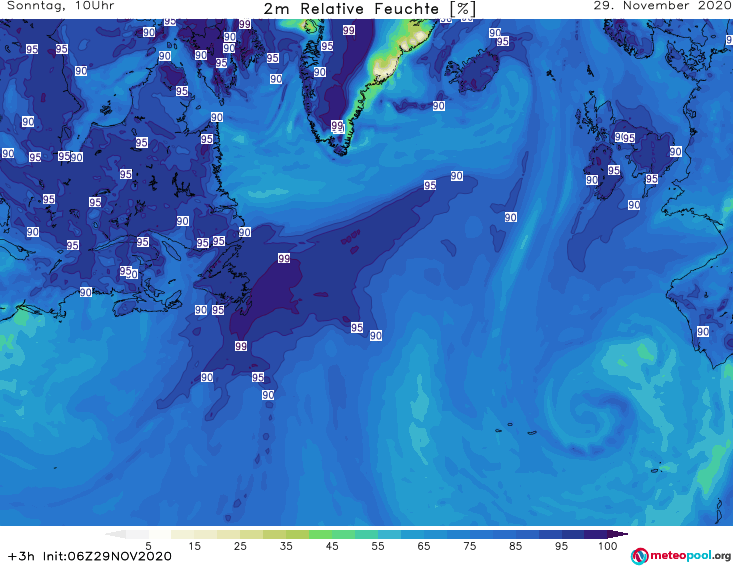Click the "90" contour label over northern England
733x566 pixels.
pyautogui.click(x=676, y=151)
